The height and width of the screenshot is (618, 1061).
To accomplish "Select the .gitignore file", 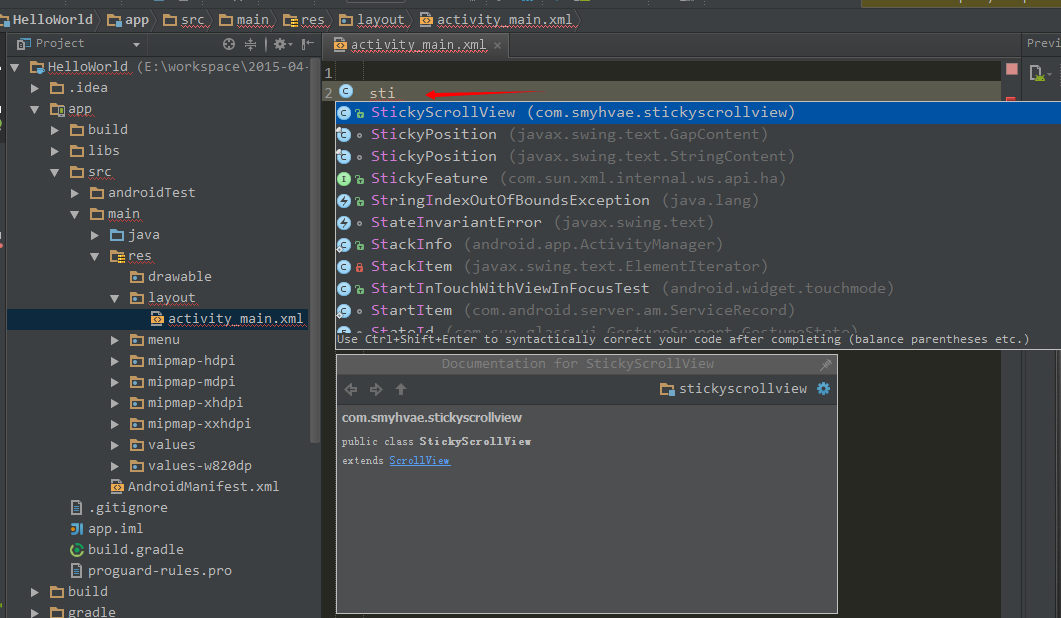I will click(118, 508).
